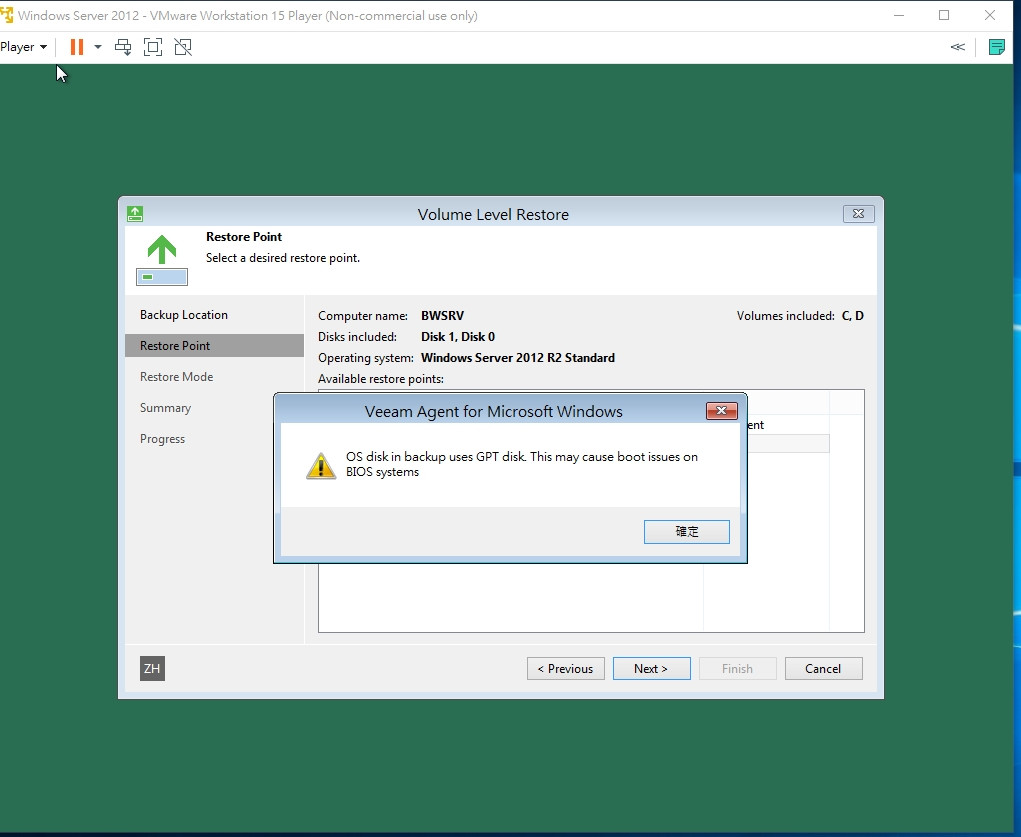Click the confirm 確定 button in warning dialog
The width and height of the screenshot is (1021, 837).
point(686,532)
